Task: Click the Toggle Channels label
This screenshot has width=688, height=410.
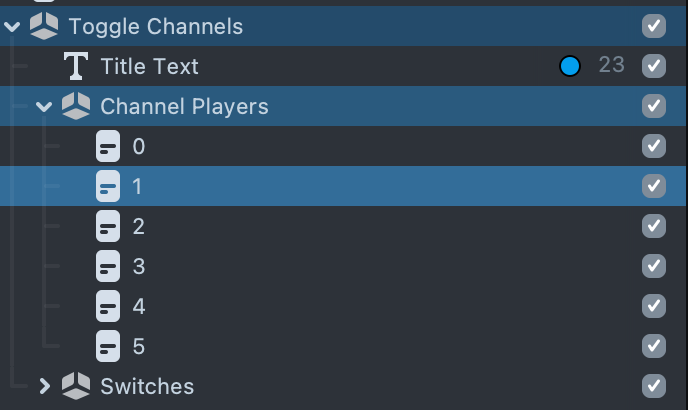Action: (155, 26)
